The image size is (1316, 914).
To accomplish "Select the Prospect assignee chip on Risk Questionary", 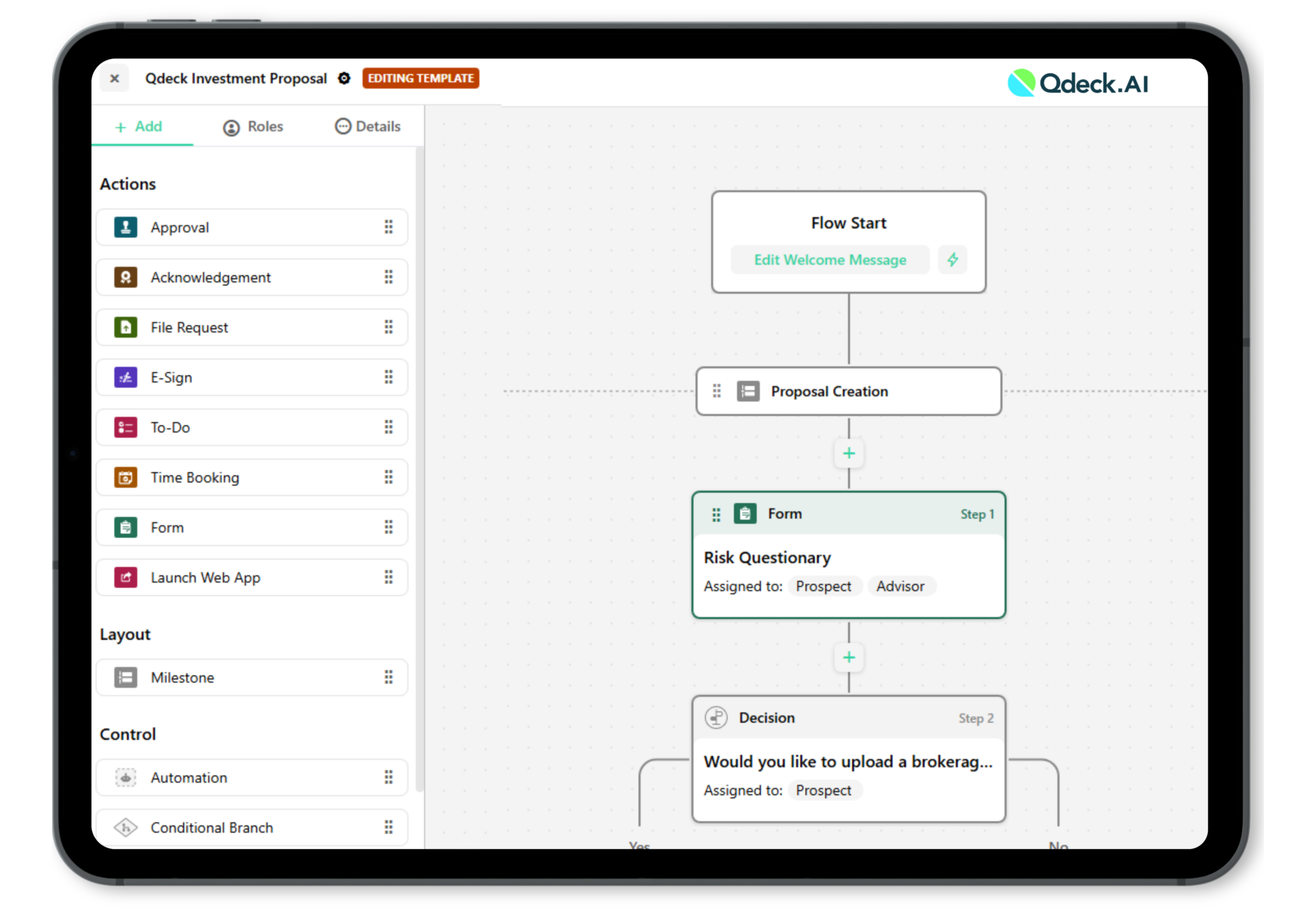I will tap(824, 586).
